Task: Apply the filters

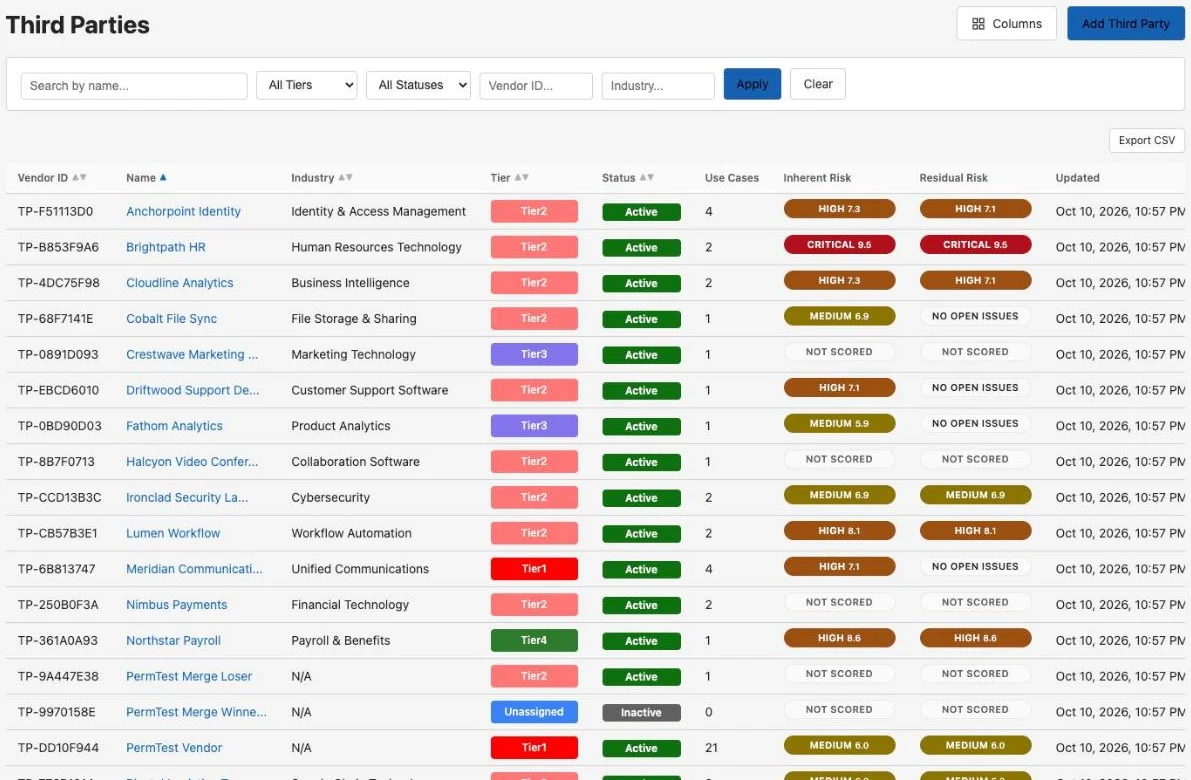Action: (x=752, y=84)
